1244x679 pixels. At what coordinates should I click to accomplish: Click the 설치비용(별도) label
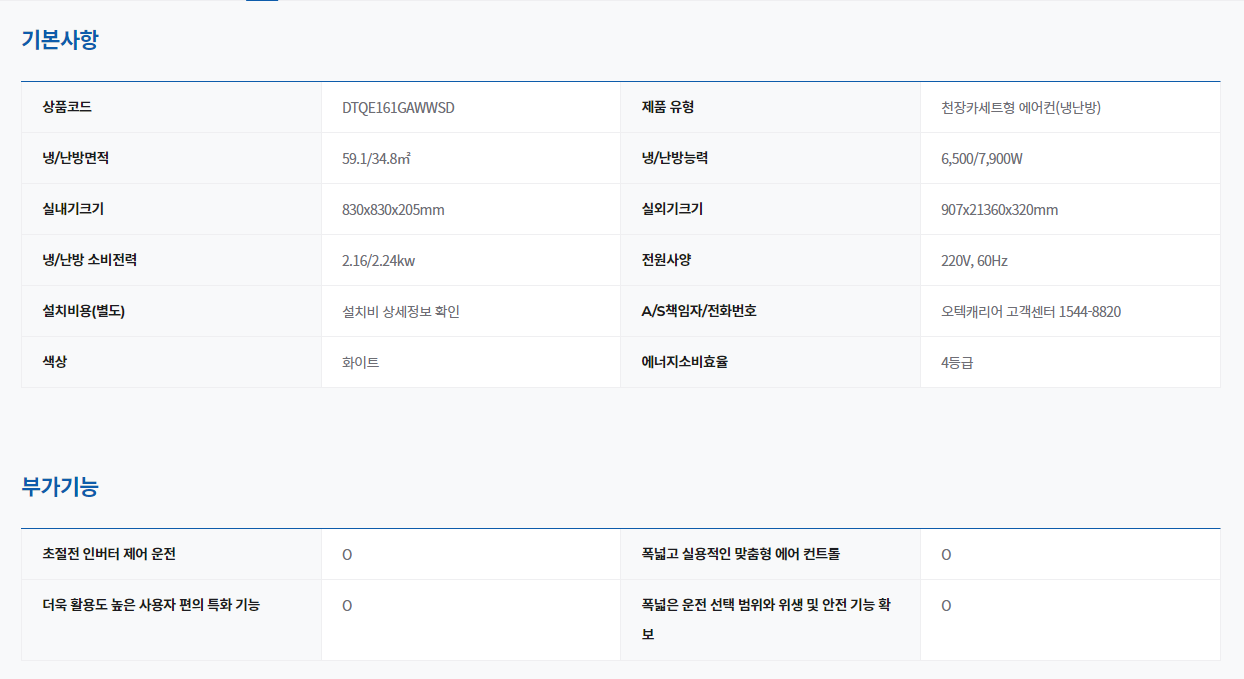pos(84,311)
